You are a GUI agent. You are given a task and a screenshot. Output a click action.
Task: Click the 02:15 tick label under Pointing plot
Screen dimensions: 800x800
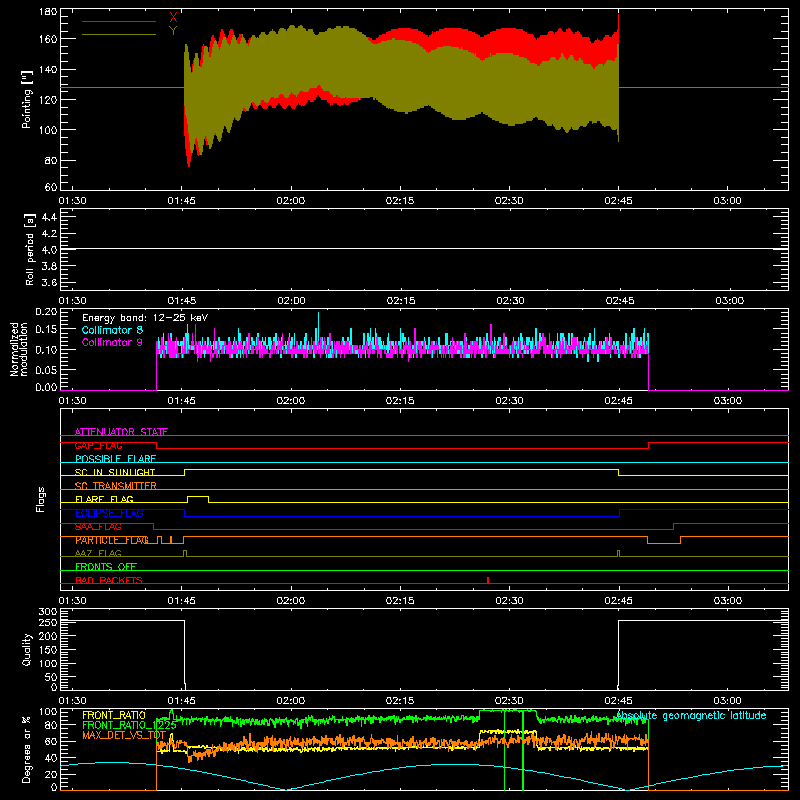click(x=400, y=201)
